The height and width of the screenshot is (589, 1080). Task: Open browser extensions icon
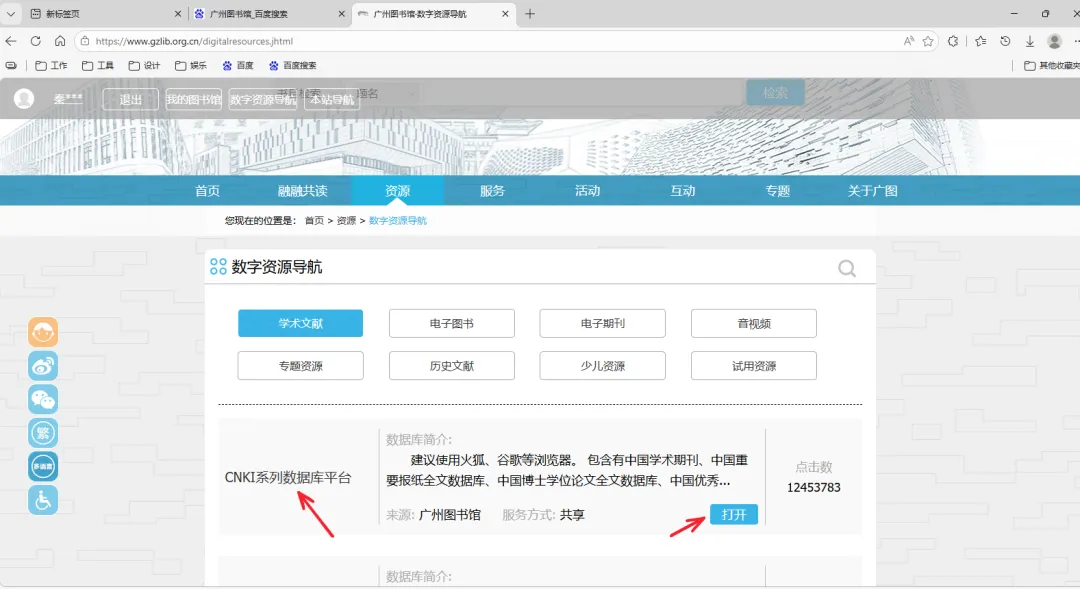pyautogui.click(x=953, y=41)
